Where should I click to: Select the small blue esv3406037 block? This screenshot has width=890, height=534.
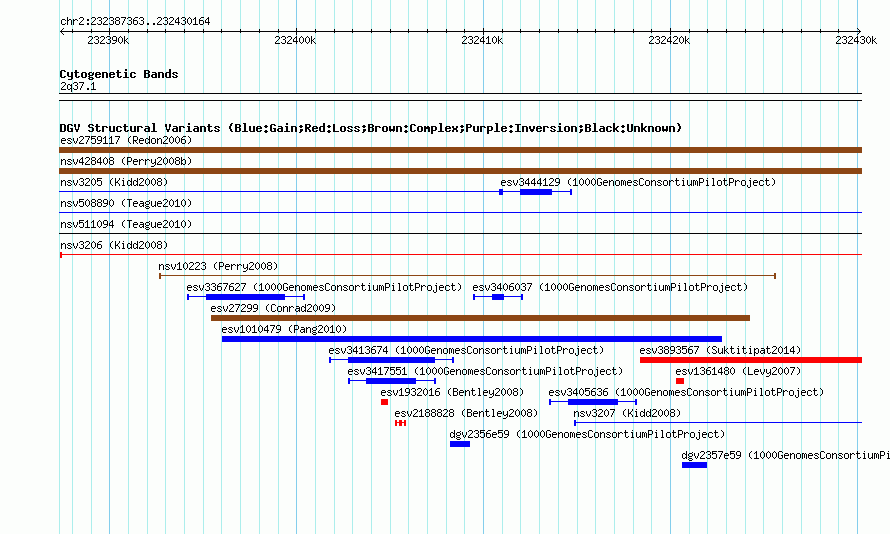tap(498, 297)
